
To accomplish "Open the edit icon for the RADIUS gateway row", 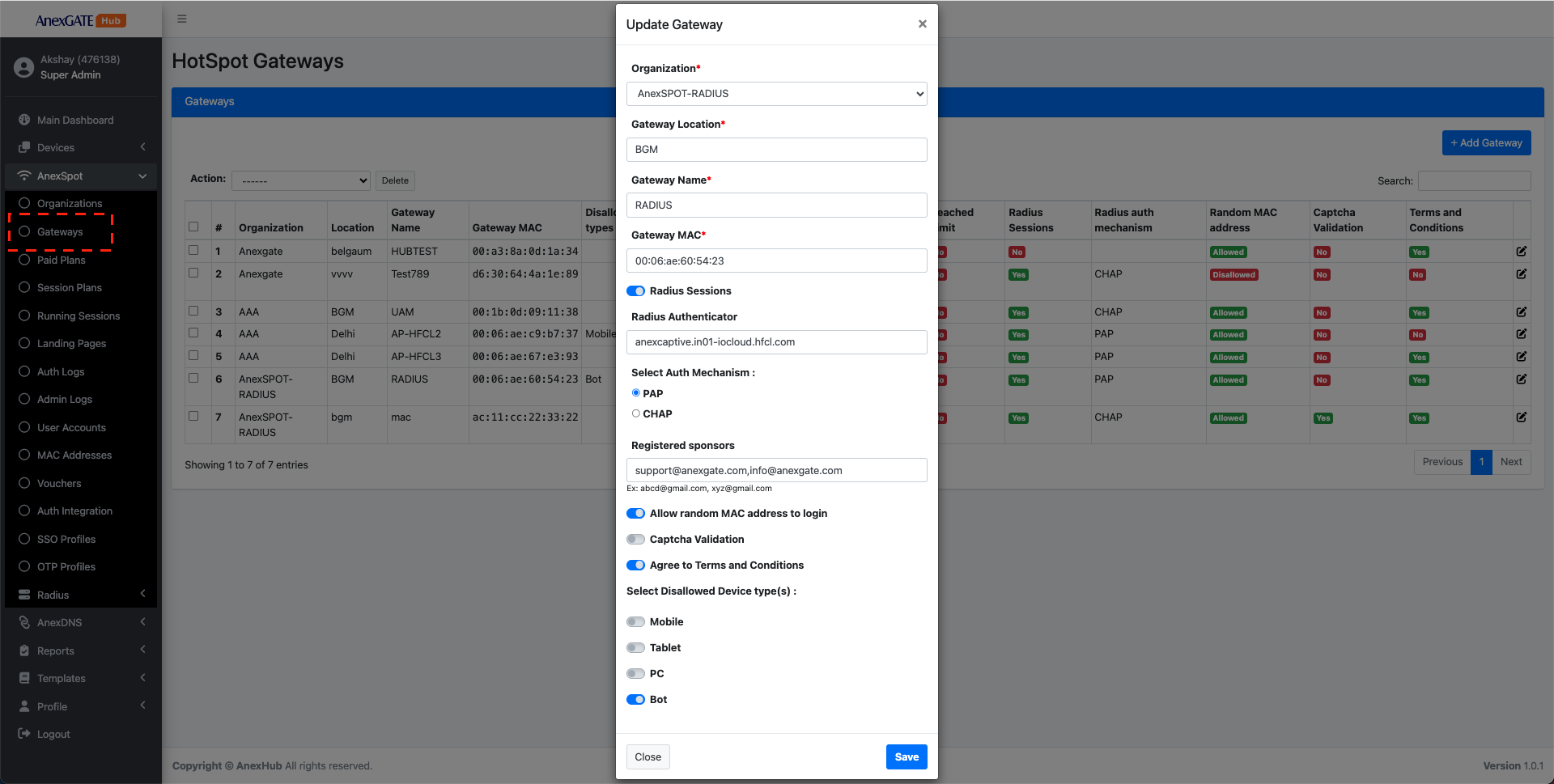I will (x=1521, y=379).
